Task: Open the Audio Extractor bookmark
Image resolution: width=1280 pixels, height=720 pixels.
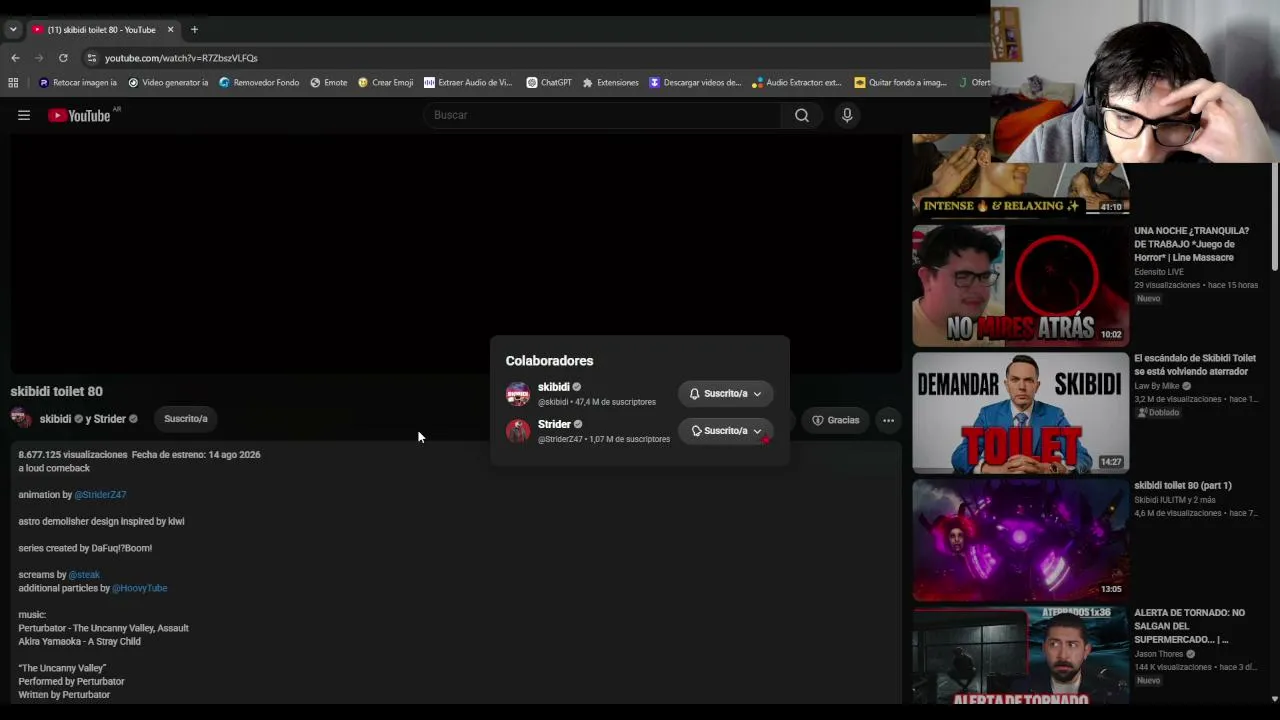Action: (x=797, y=83)
